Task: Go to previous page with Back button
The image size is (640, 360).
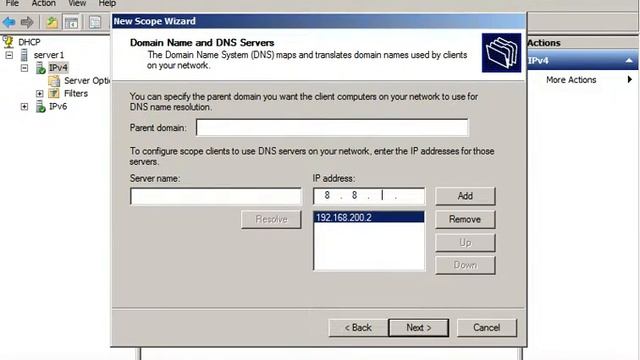Action: (x=358, y=327)
